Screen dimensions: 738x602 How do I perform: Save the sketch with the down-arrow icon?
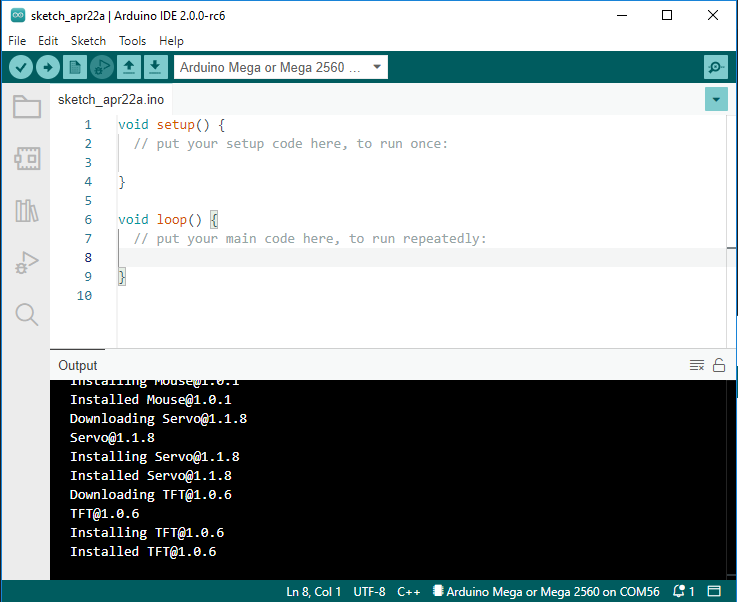(155, 67)
